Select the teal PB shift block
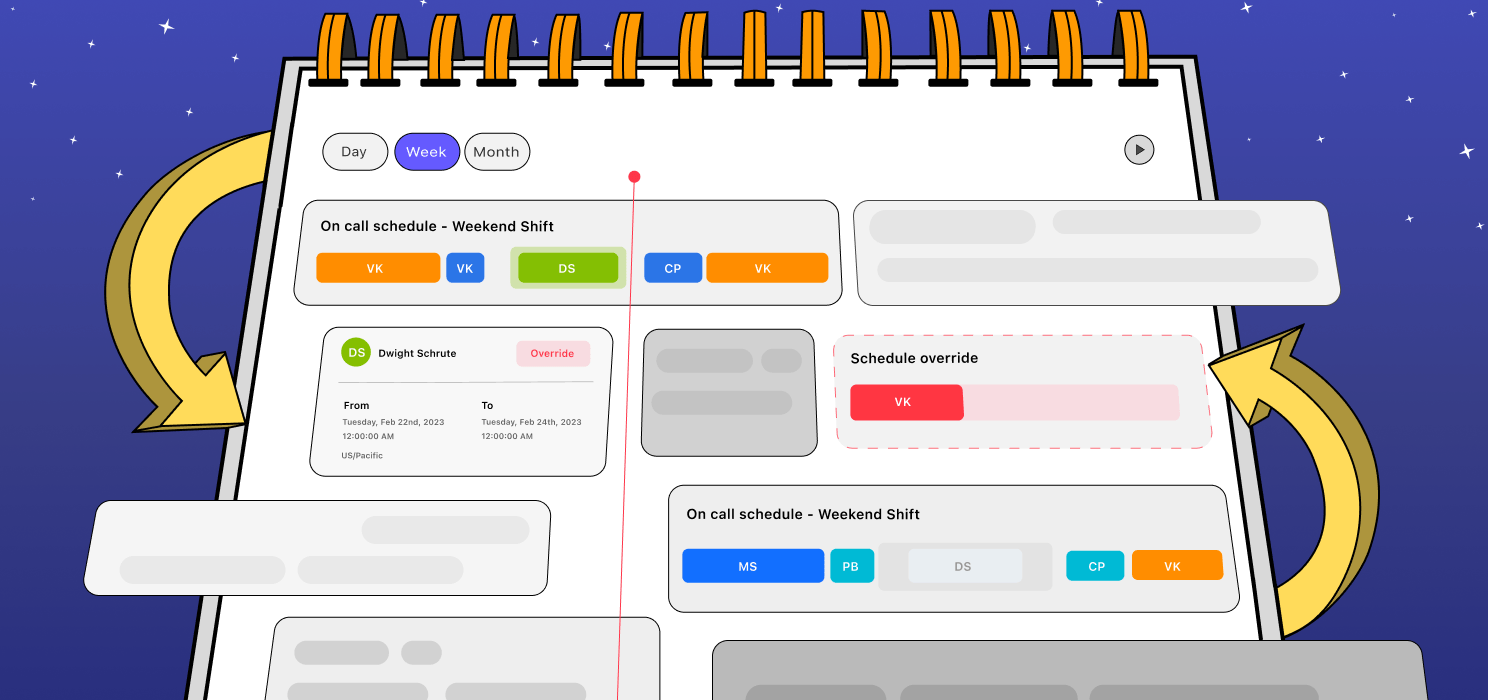The image size is (1488, 700). click(x=852, y=566)
